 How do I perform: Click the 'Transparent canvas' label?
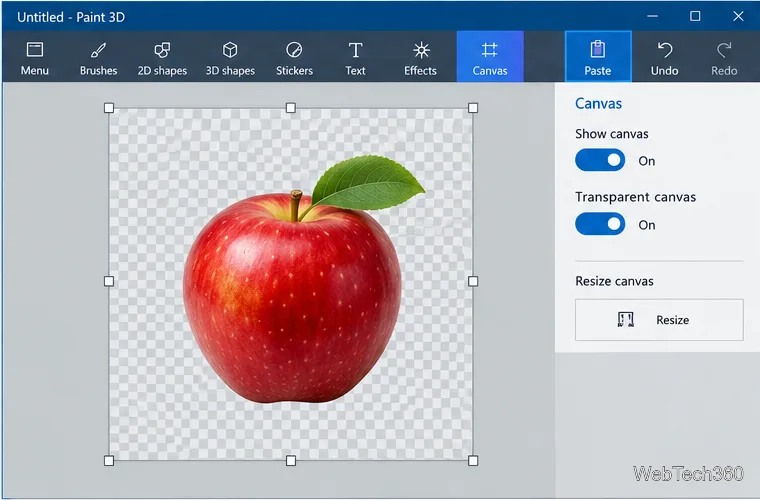point(635,197)
